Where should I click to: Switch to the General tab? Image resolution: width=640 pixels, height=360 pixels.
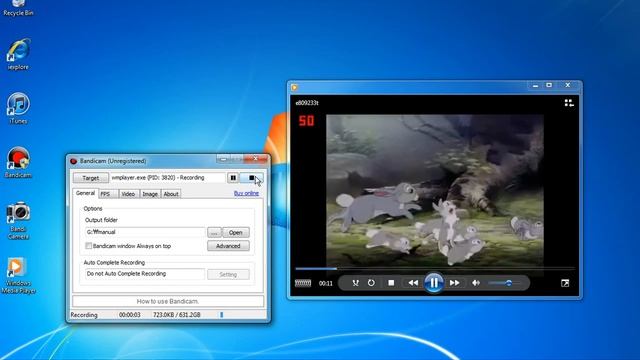pos(85,193)
